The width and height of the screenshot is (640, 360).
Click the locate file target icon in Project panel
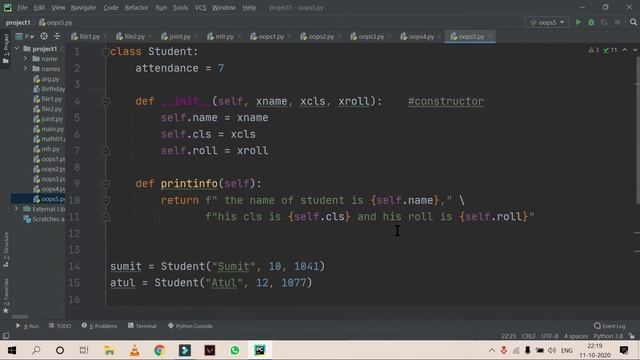click(x=44, y=36)
